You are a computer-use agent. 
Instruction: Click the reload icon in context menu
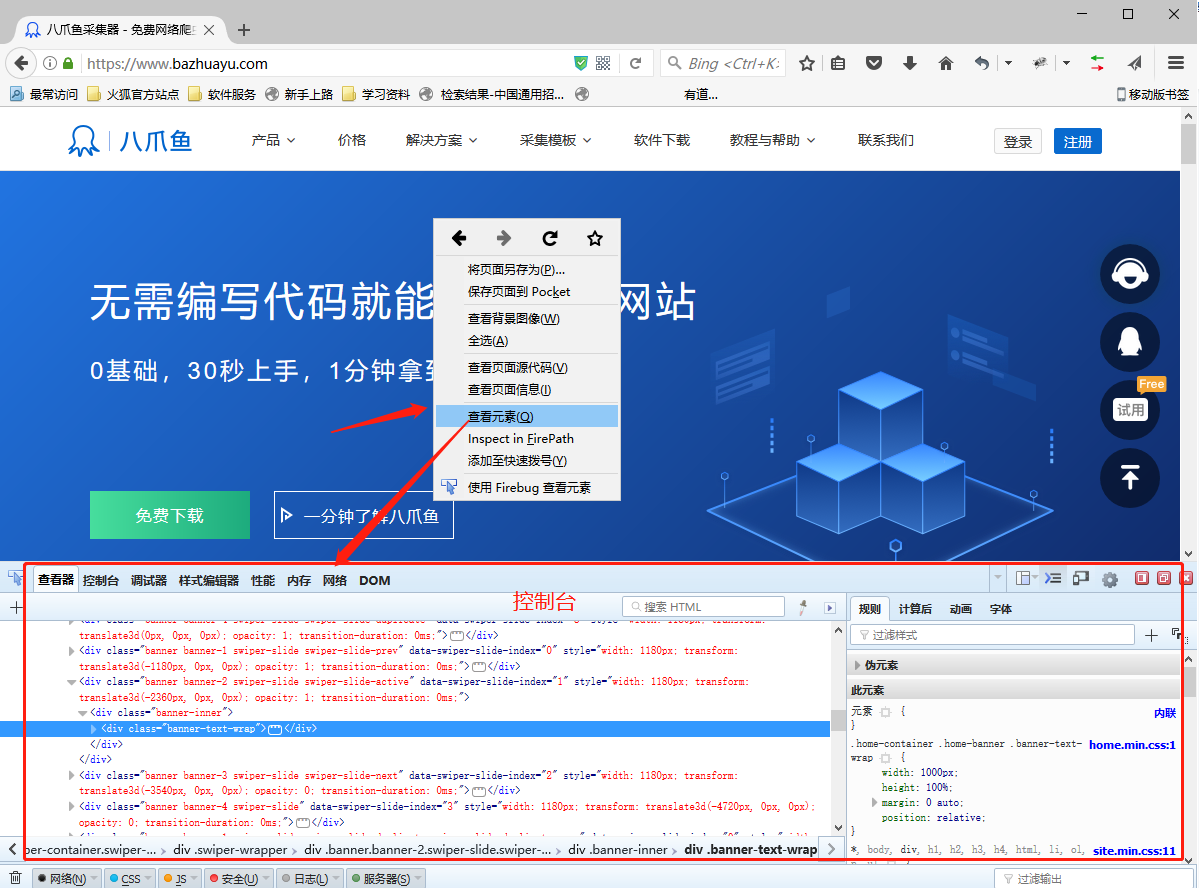point(550,239)
